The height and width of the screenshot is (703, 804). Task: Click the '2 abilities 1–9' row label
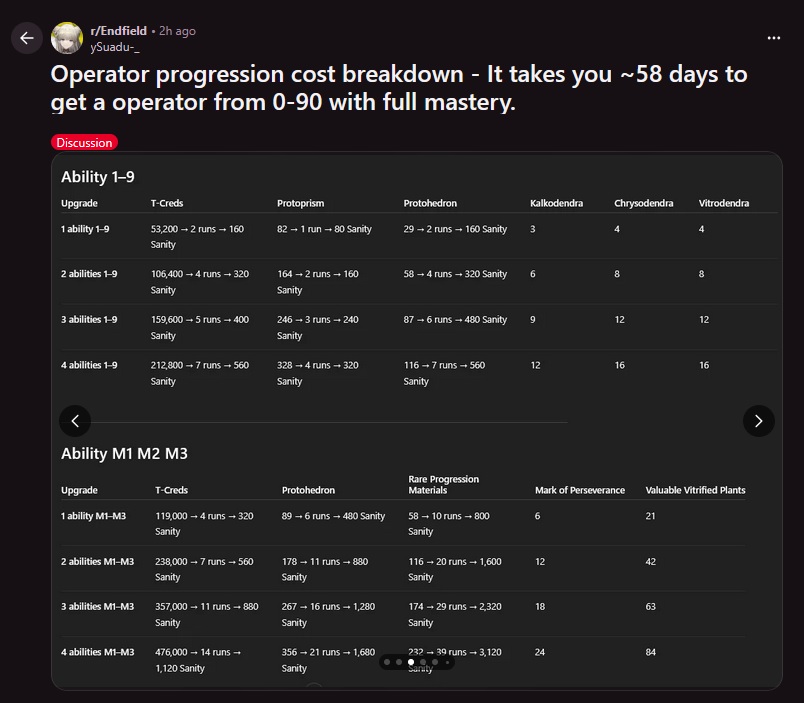click(x=89, y=274)
